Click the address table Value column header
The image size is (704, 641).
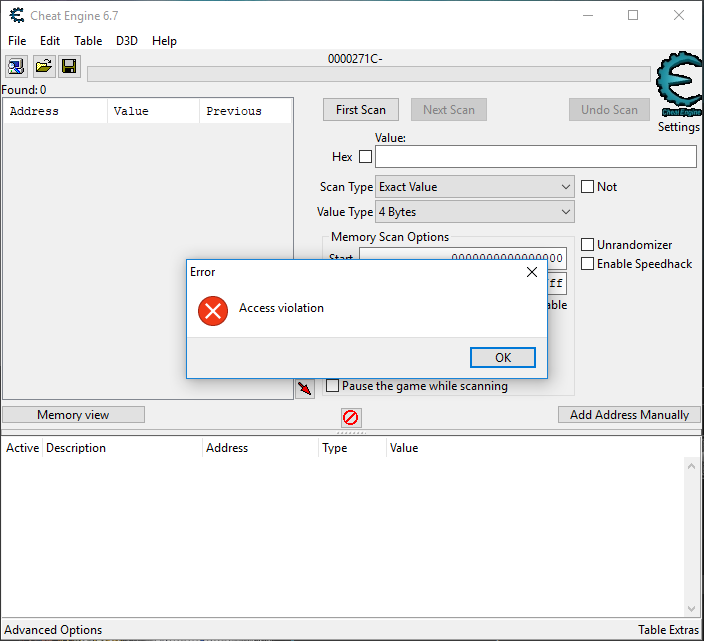[544, 448]
